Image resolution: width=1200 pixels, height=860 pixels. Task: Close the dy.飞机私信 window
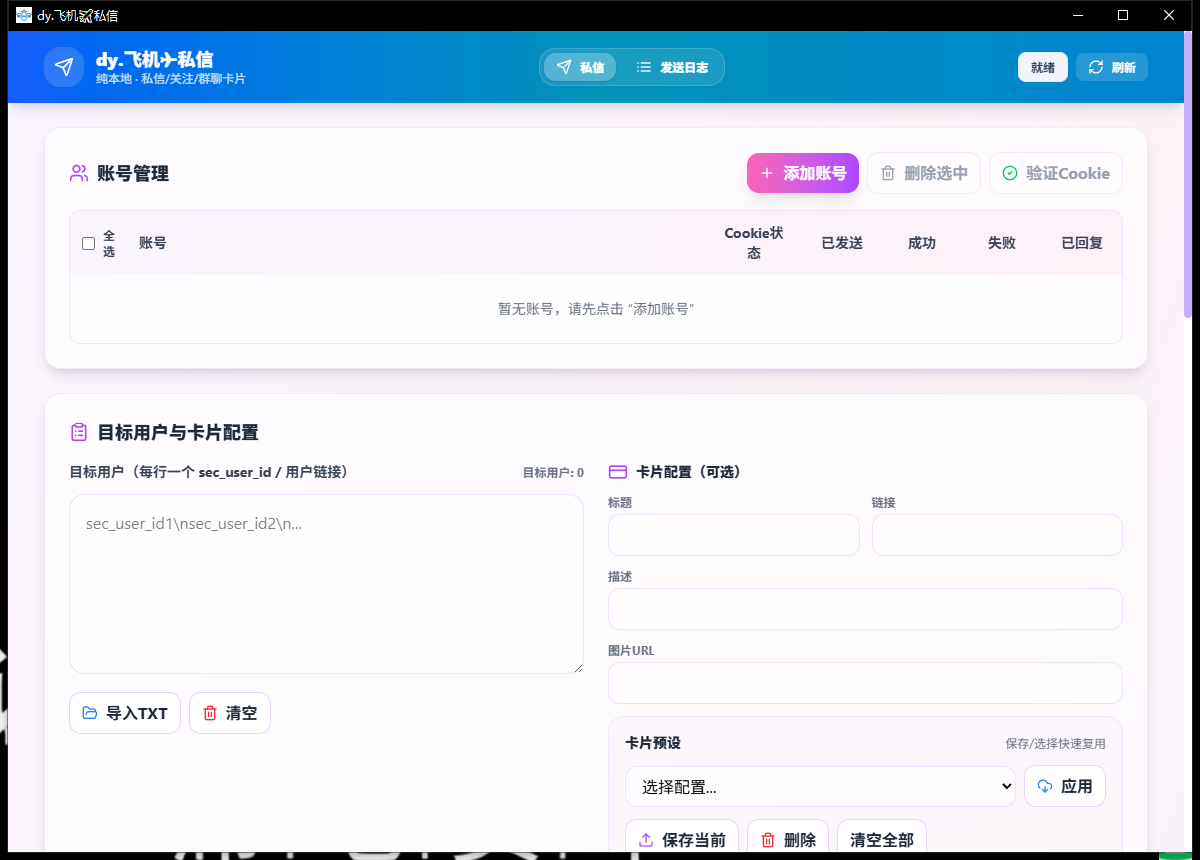[1169, 15]
